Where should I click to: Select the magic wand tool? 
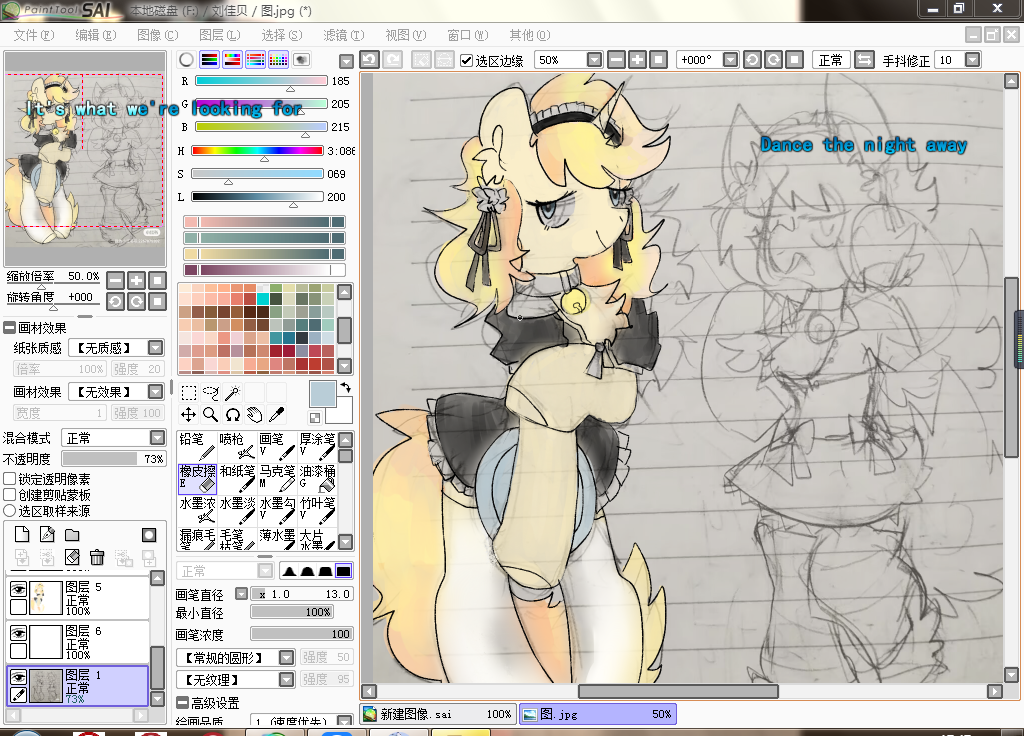tap(232, 392)
